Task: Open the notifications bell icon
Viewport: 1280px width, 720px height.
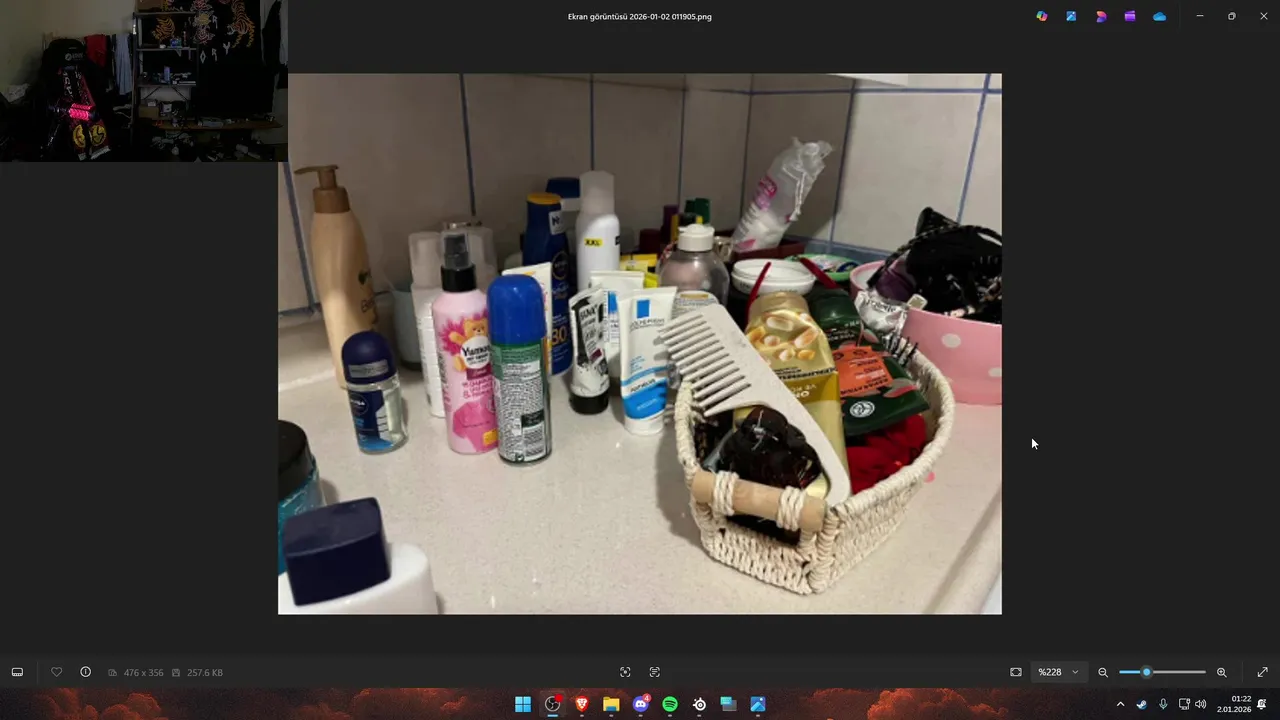Action: pos(1262,704)
